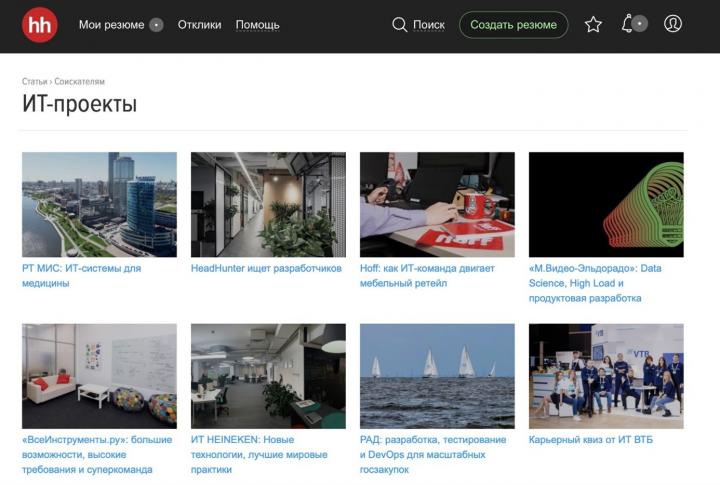Open favorites star icon
Viewport: 720px width, 485px height.
(593, 24)
